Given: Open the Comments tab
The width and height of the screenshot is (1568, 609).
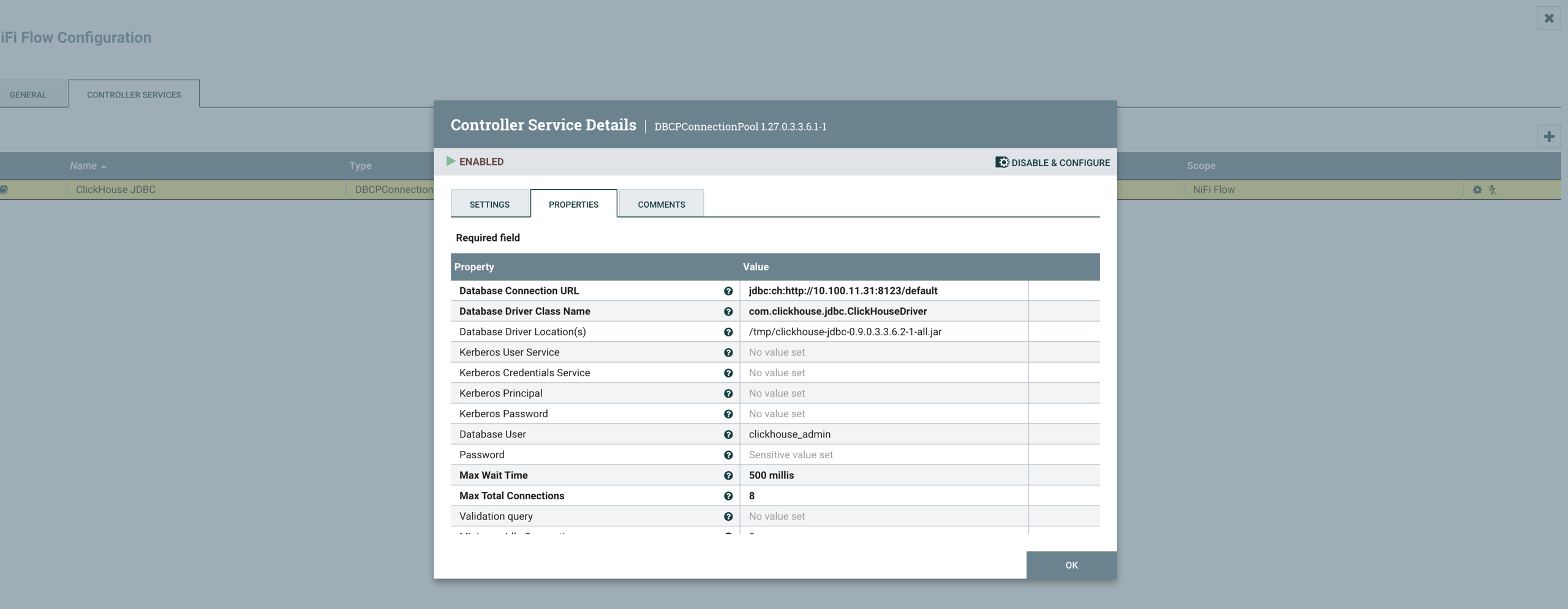Looking at the screenshot, I should [661, 204].
